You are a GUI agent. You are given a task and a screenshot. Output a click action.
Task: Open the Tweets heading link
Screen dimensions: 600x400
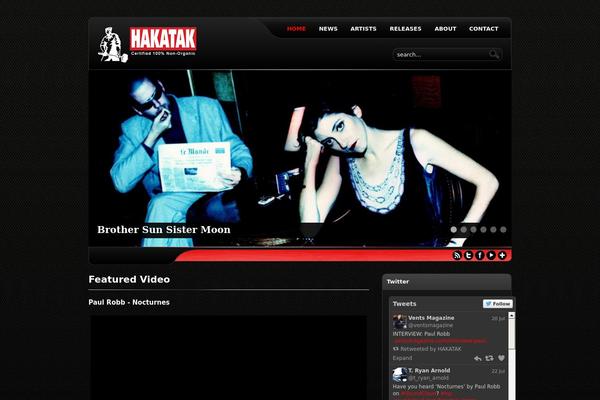point(404,304)
